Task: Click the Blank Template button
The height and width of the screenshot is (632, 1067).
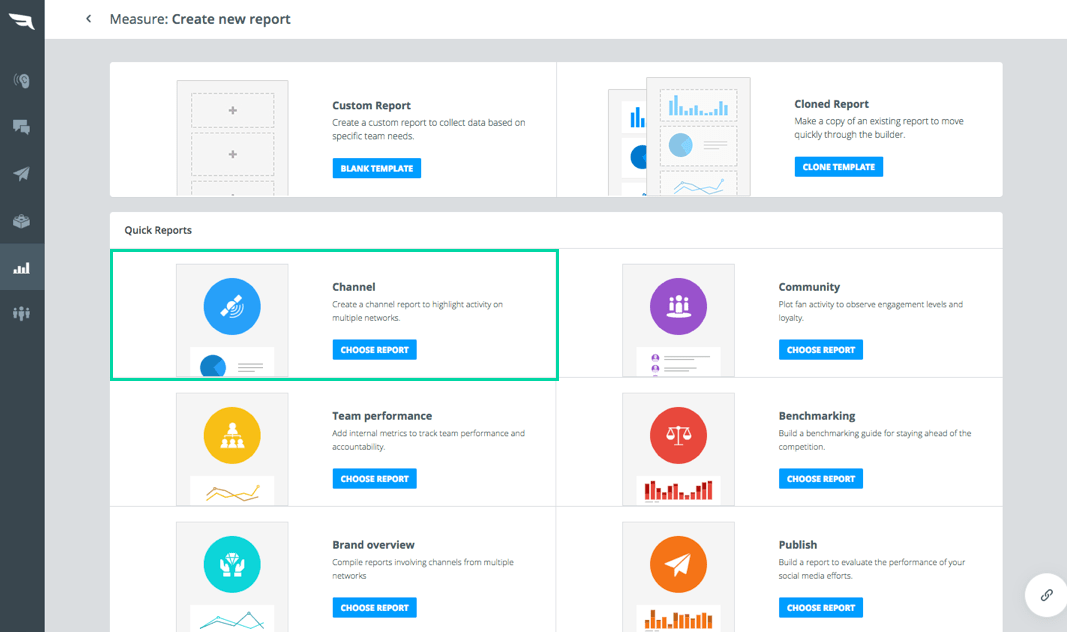Action: click(x=376, y=168)
